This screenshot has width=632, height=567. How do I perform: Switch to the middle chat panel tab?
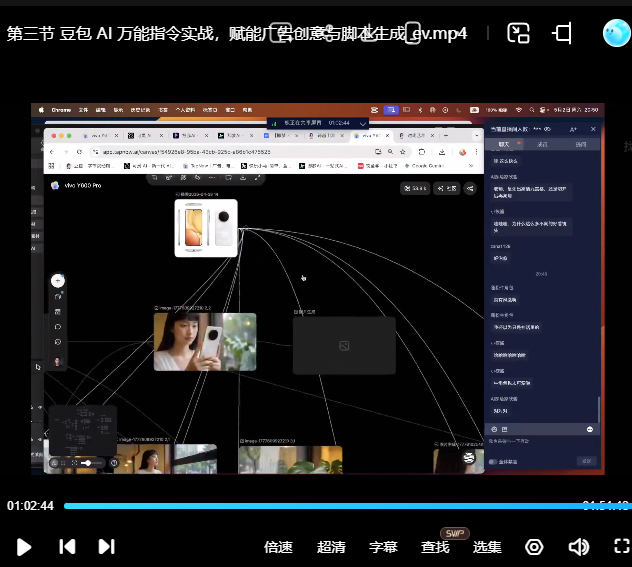[542, 144]
